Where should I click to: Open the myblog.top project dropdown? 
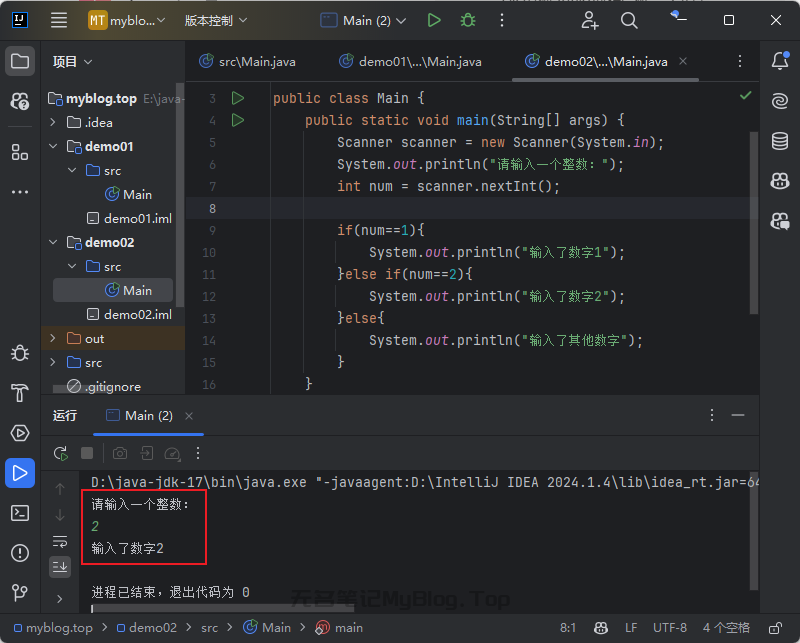click(127, 20)
